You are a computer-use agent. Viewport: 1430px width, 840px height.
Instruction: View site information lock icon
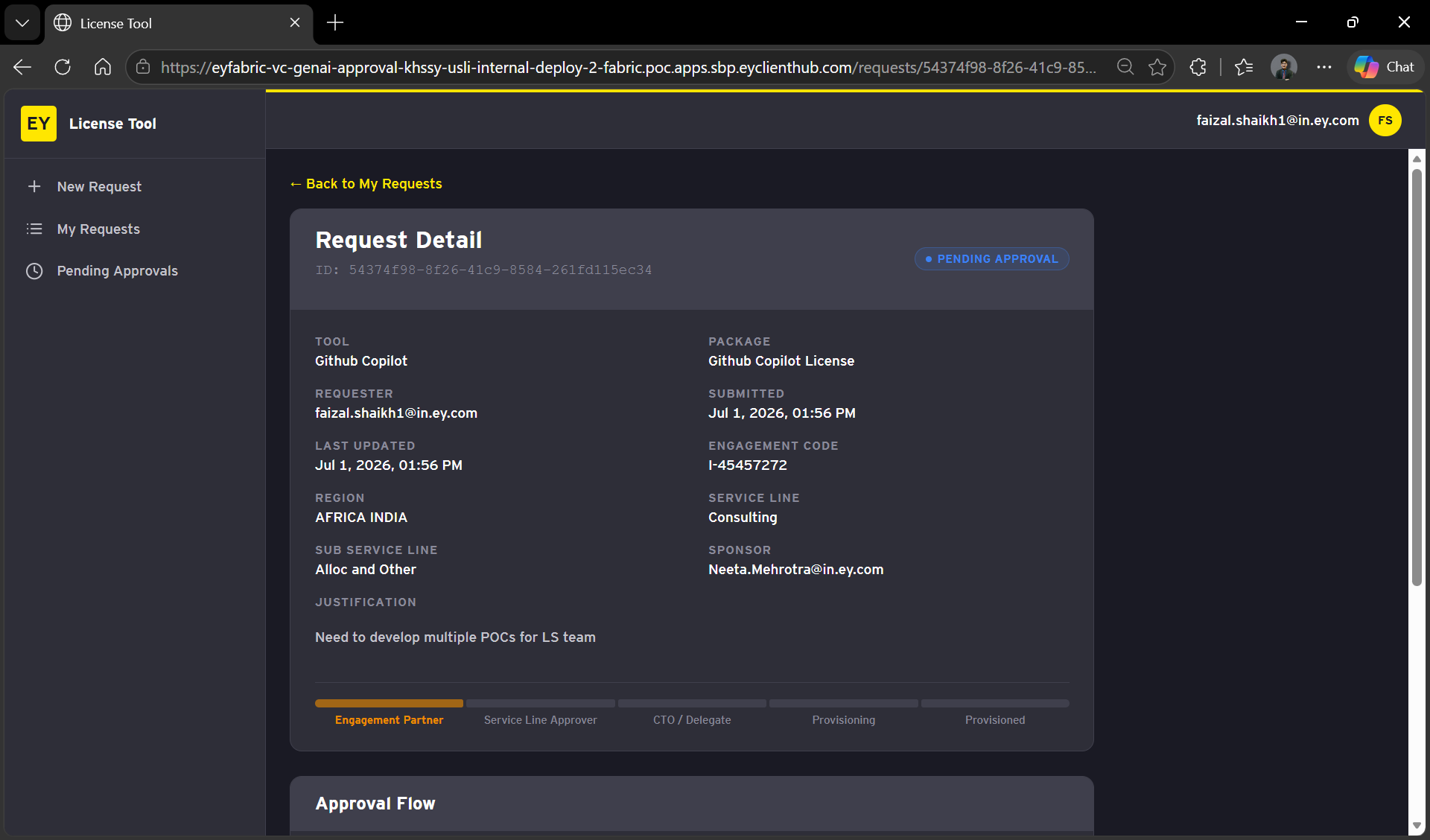pos(143,67)
